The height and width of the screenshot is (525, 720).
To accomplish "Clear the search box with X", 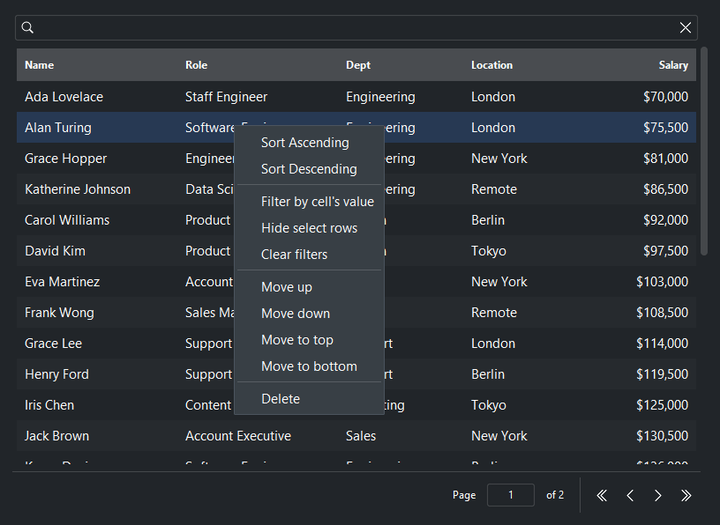I will [x=685, y=28].
